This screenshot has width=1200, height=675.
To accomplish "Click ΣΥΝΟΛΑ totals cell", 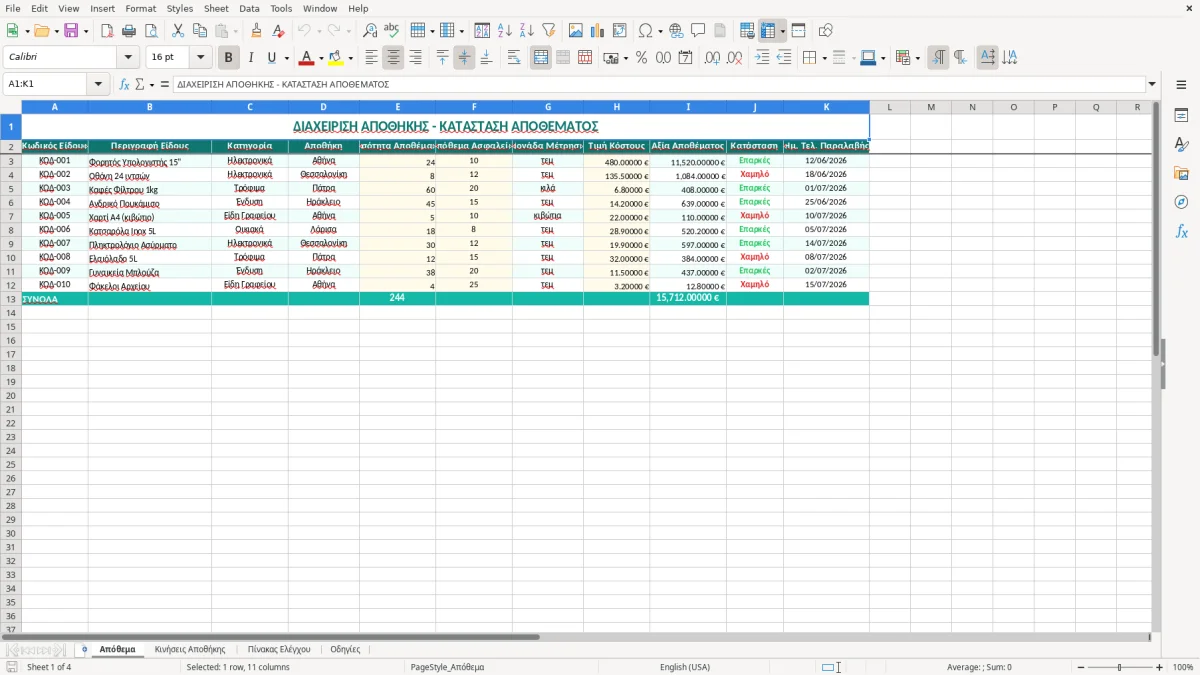I will click(x=54, y=298).
